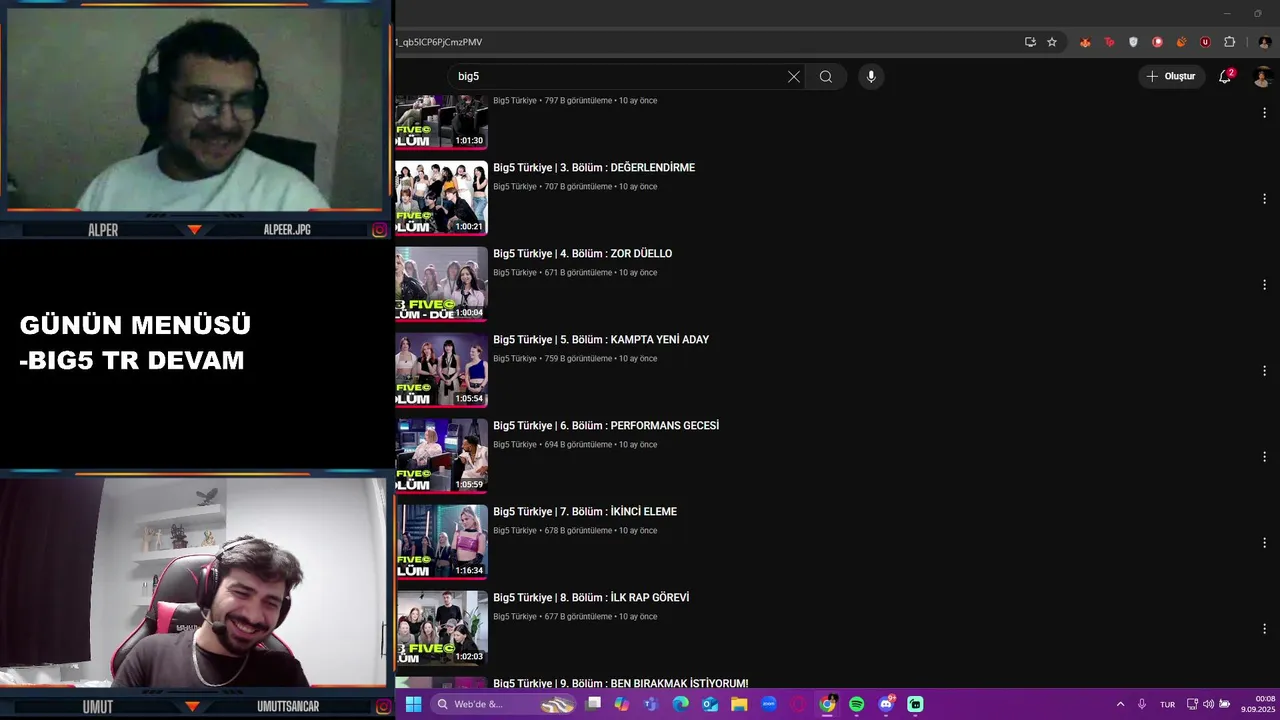The image size is (1280, 720).
Task: Click Big5 Türkiye channel name under 3. Bölüm
Action: [x=515, y=187]
